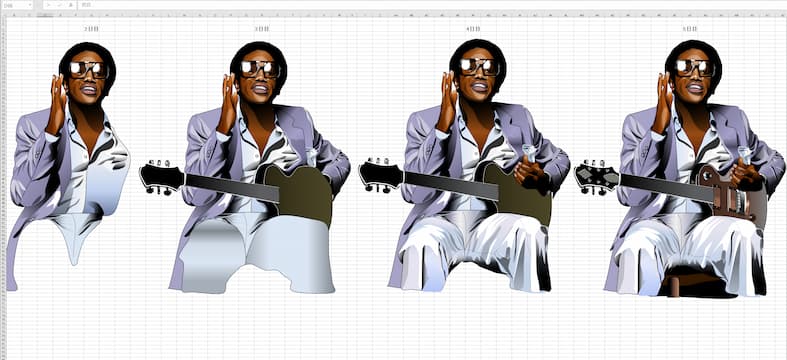787x360 pixels.
Task: Select the second illustration with plain flat trousers
Action: (245, 167)
